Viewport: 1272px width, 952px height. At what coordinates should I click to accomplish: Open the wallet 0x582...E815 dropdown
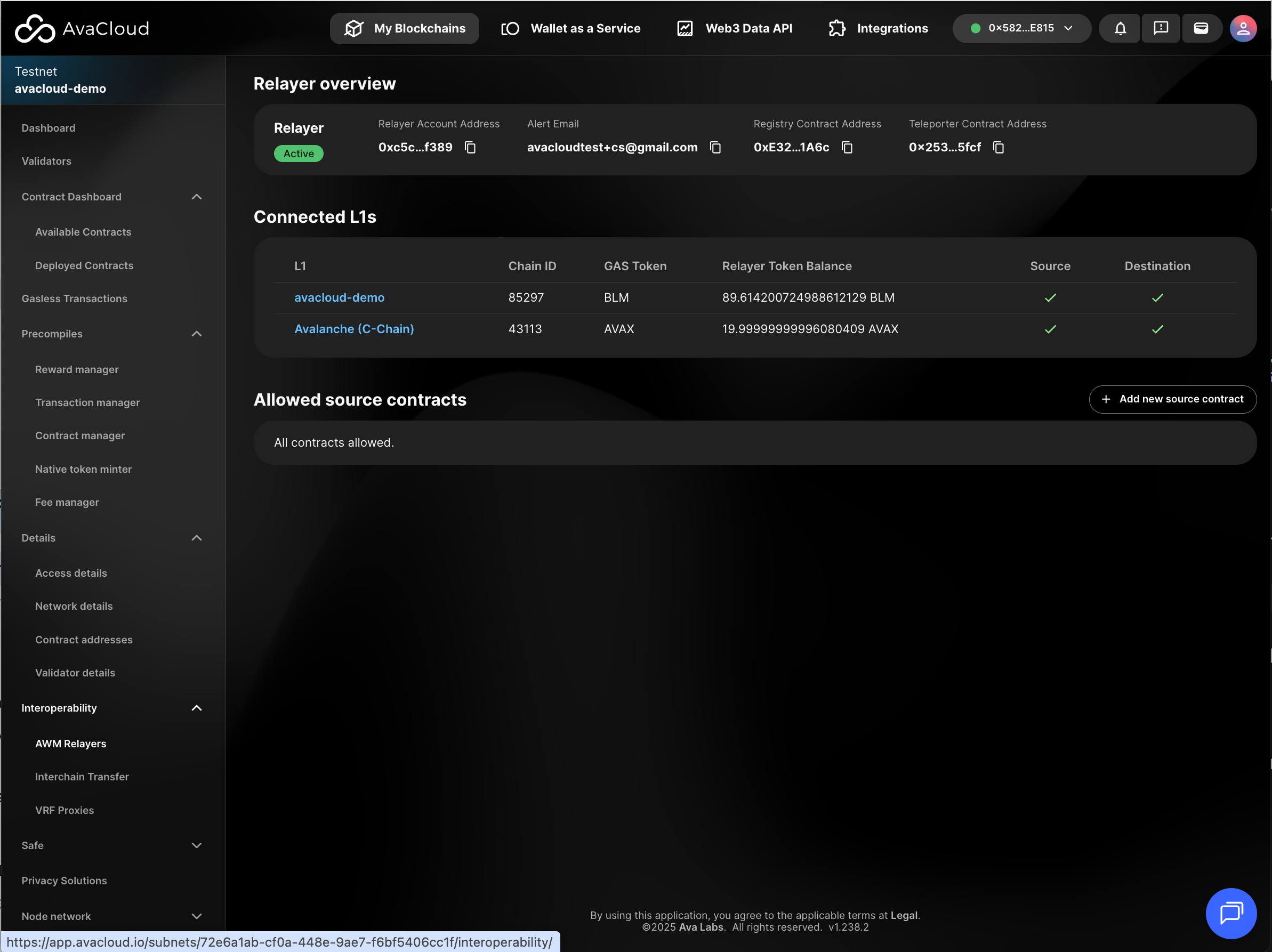[1021, 28]
